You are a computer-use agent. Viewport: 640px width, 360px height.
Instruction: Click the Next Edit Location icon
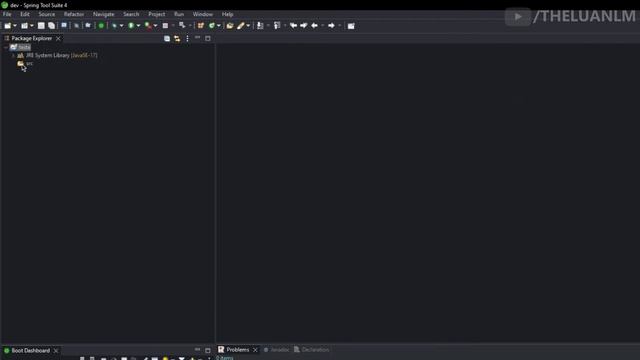coord(304,26)
